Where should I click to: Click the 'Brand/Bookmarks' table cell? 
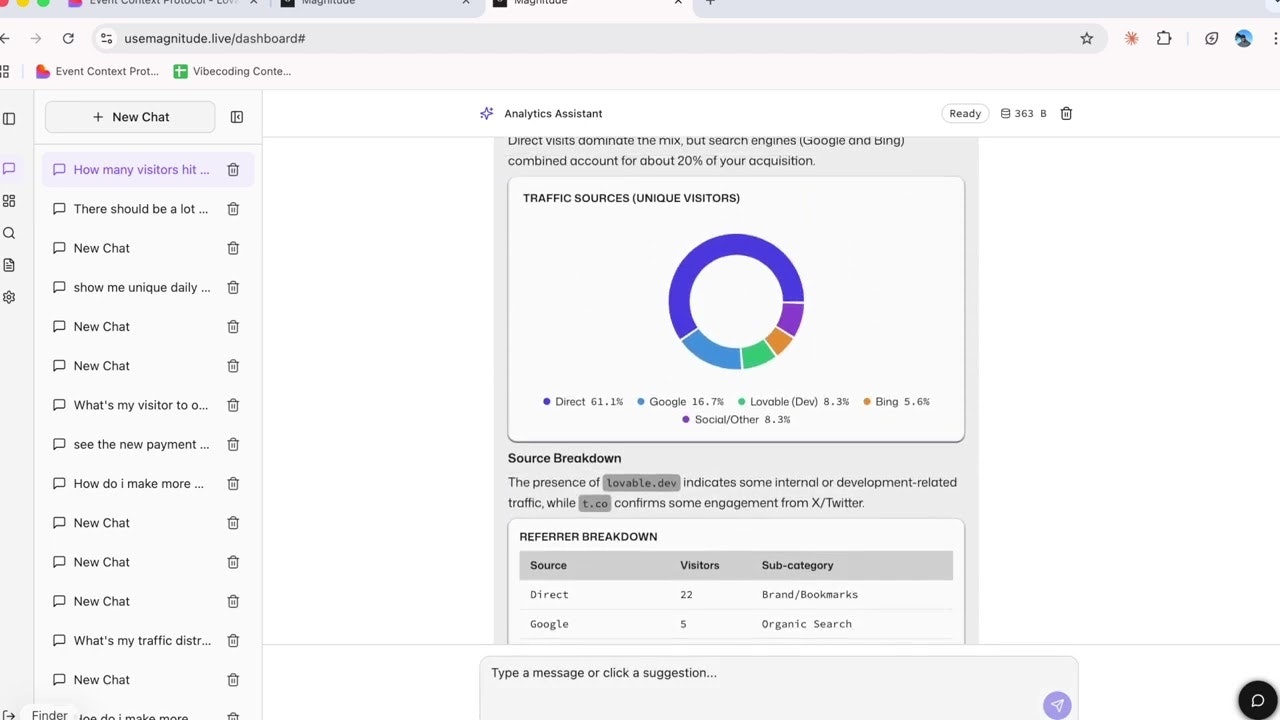pos(810,594)
